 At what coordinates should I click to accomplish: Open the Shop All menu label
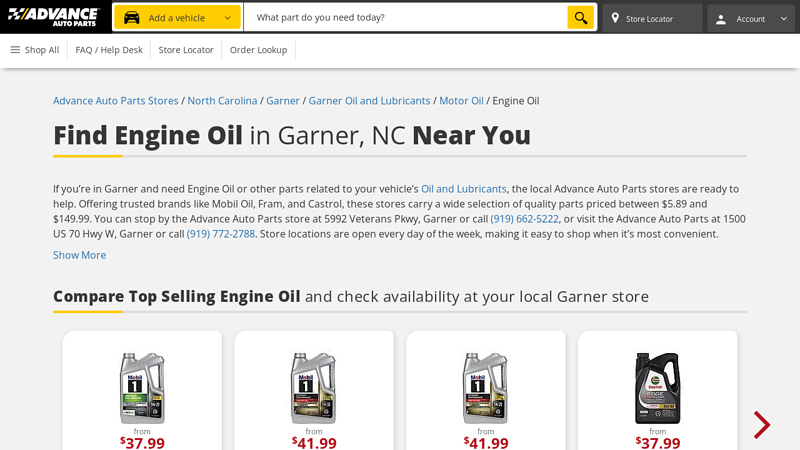[42, 50]
